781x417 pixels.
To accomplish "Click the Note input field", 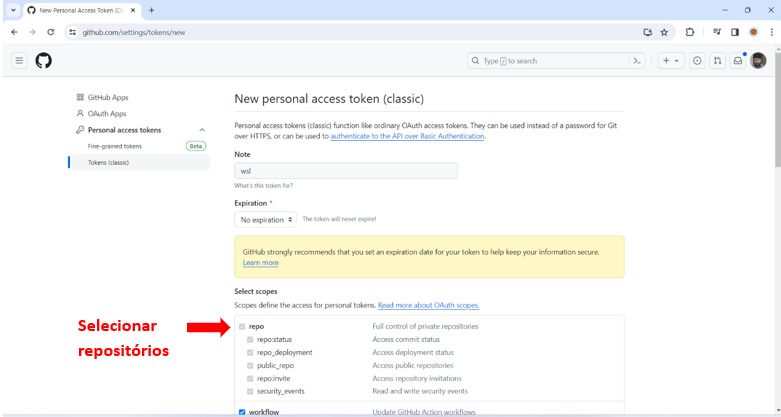I will click(x=346, y=171).
